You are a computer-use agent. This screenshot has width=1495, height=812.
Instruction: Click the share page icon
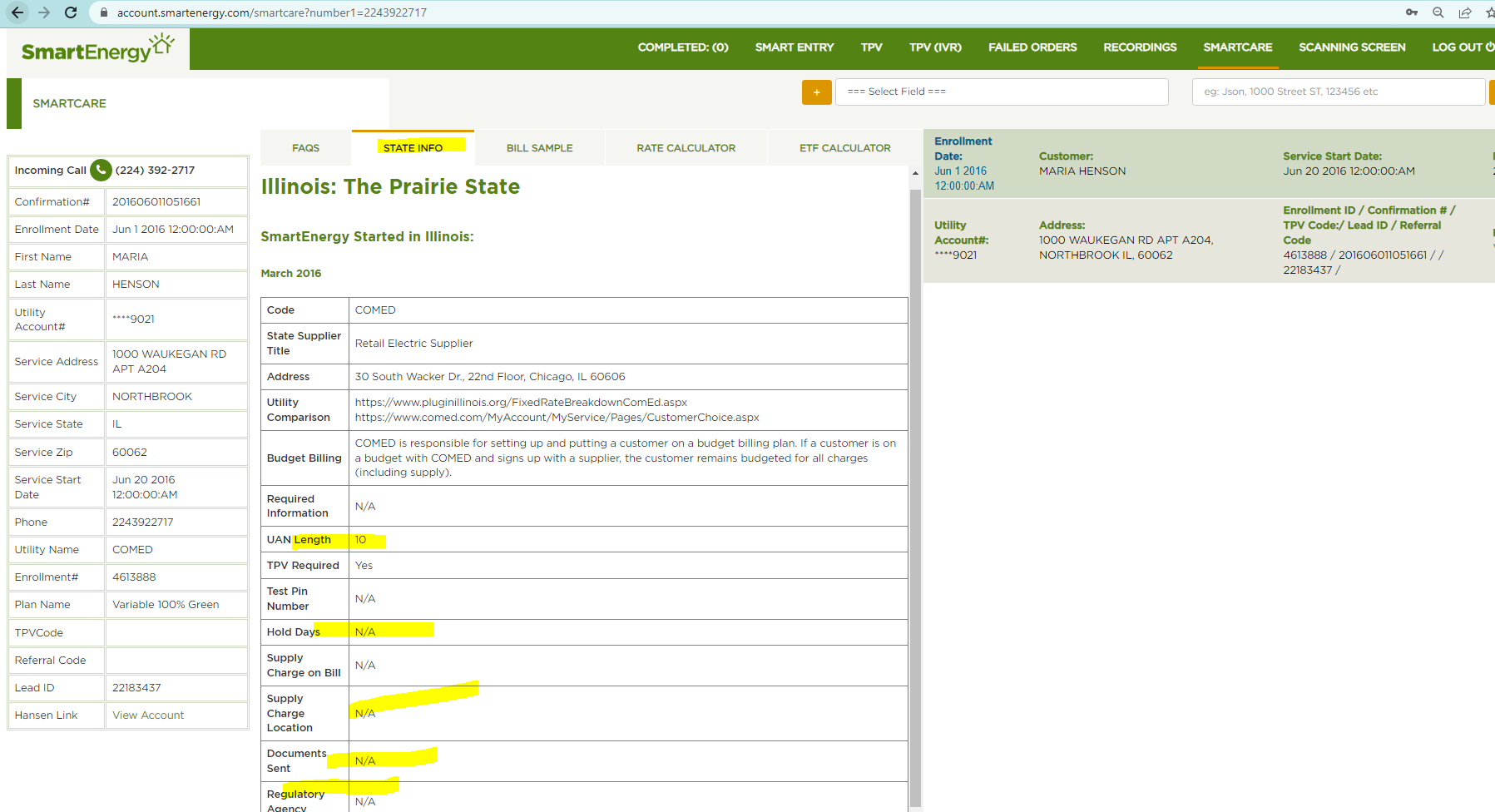[x=1464, y=12]
